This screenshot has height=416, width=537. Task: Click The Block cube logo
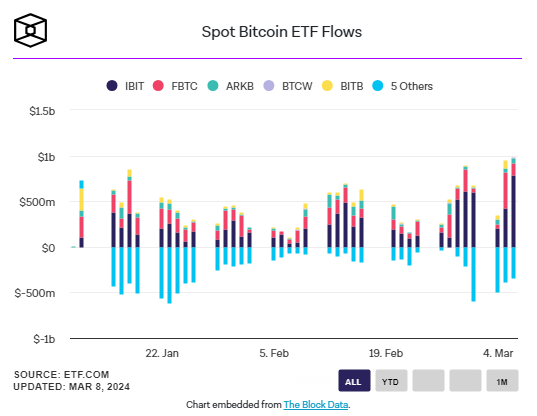tap(30, 30)
